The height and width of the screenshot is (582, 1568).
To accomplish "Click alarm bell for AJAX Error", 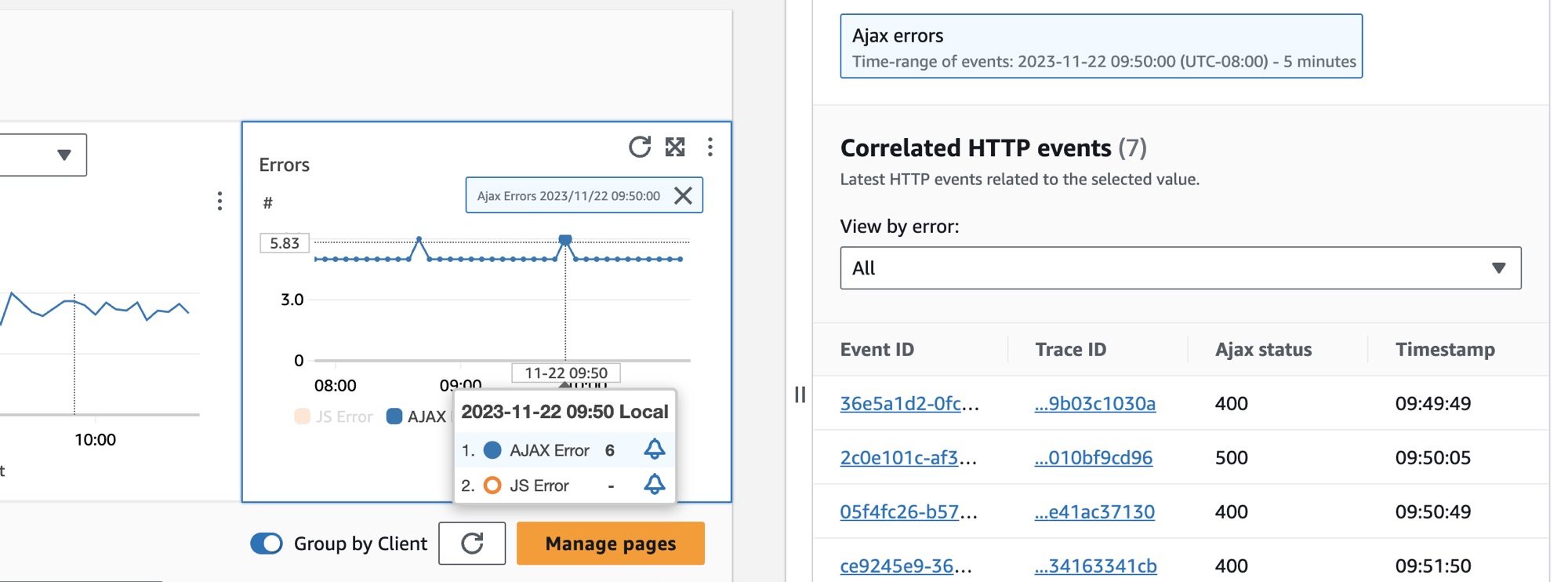I will pos(654,449).
